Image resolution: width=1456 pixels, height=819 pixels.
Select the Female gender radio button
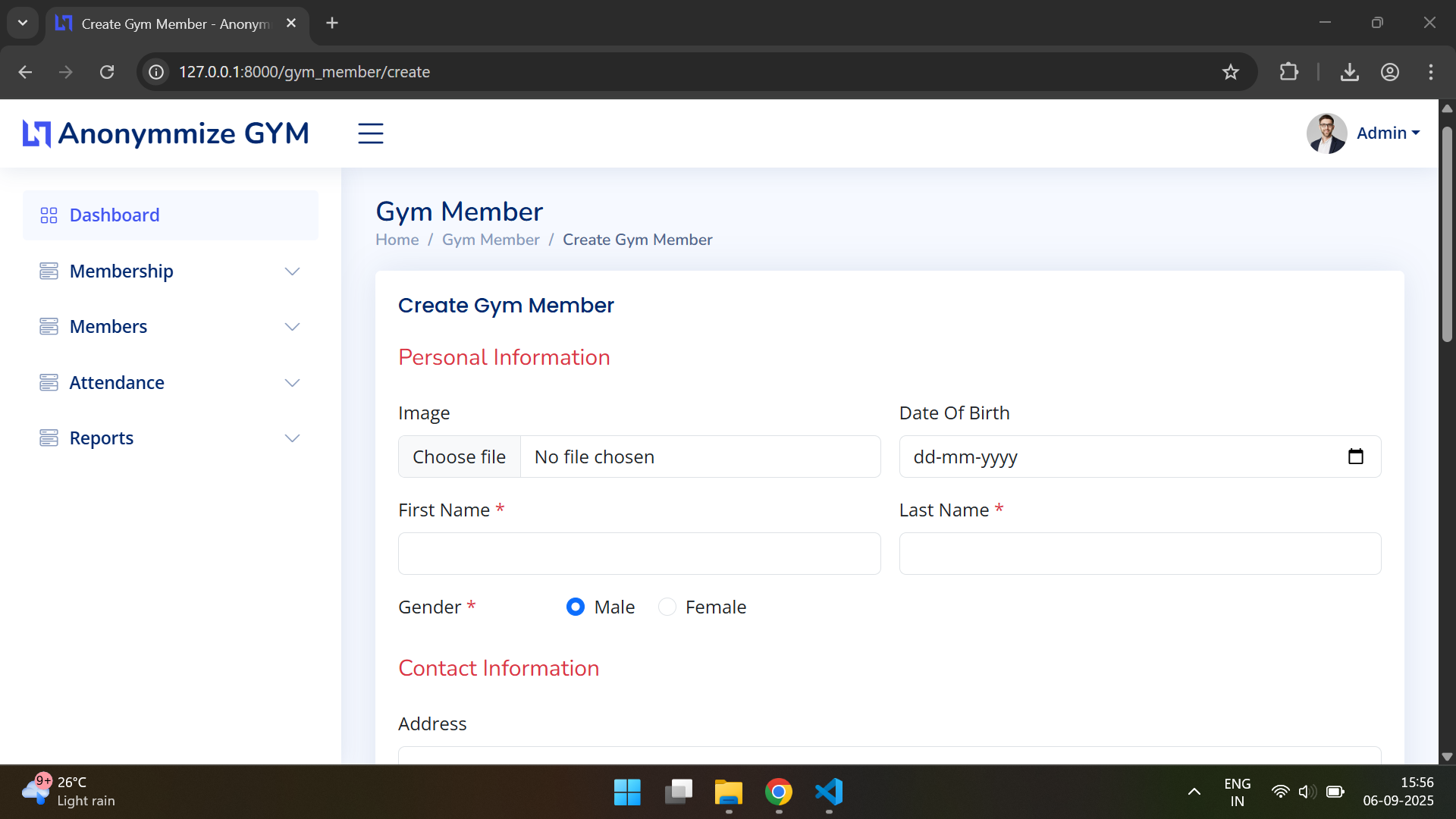pyautogui.click(x=667, y=607)
